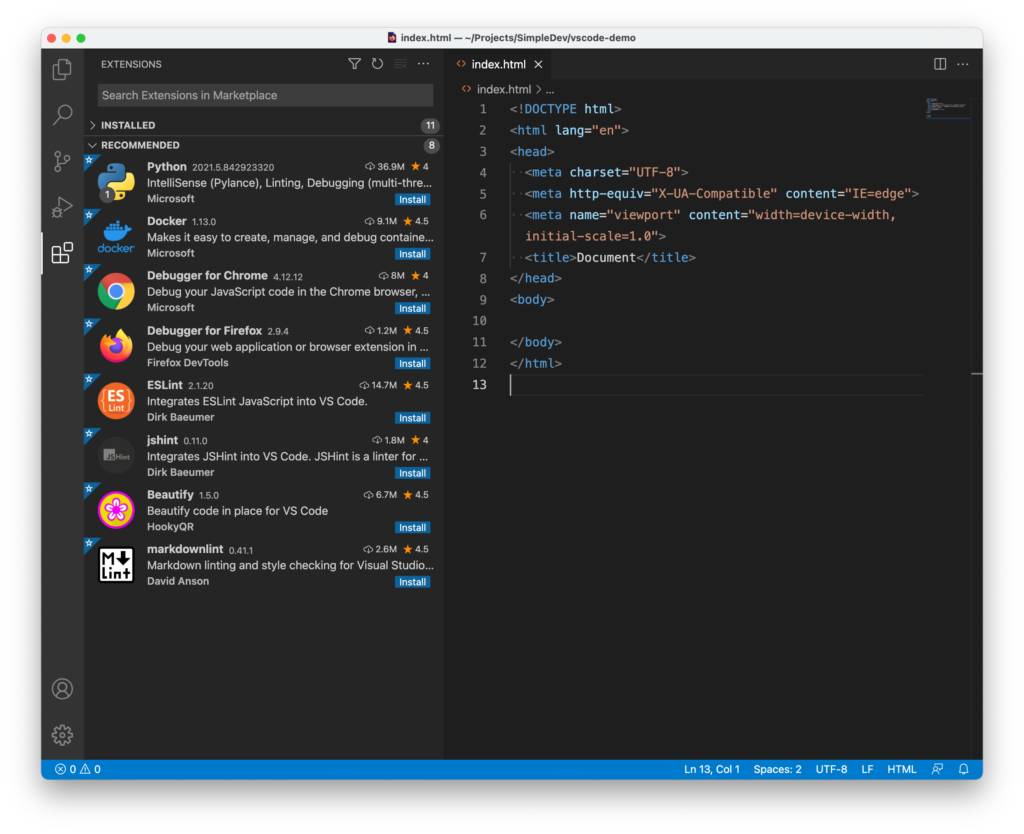The height and width of the screenshot is (834, 1024).
Task: Close the index.html tab
Action: coord(538,64)
